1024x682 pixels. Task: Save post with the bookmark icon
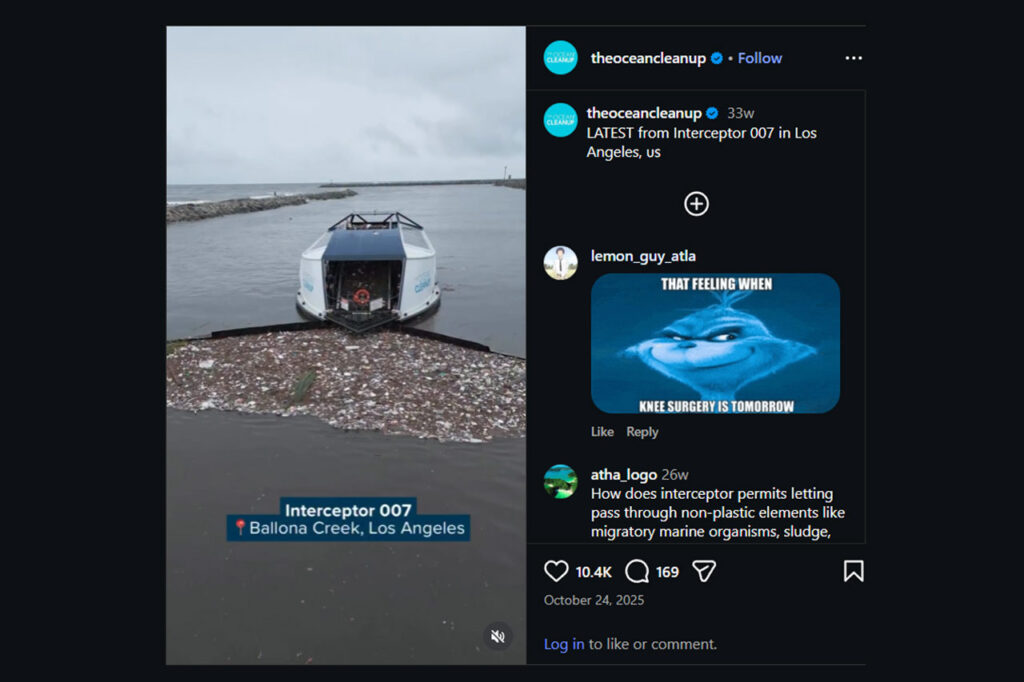pyautogui.click(x=853, y=571)
